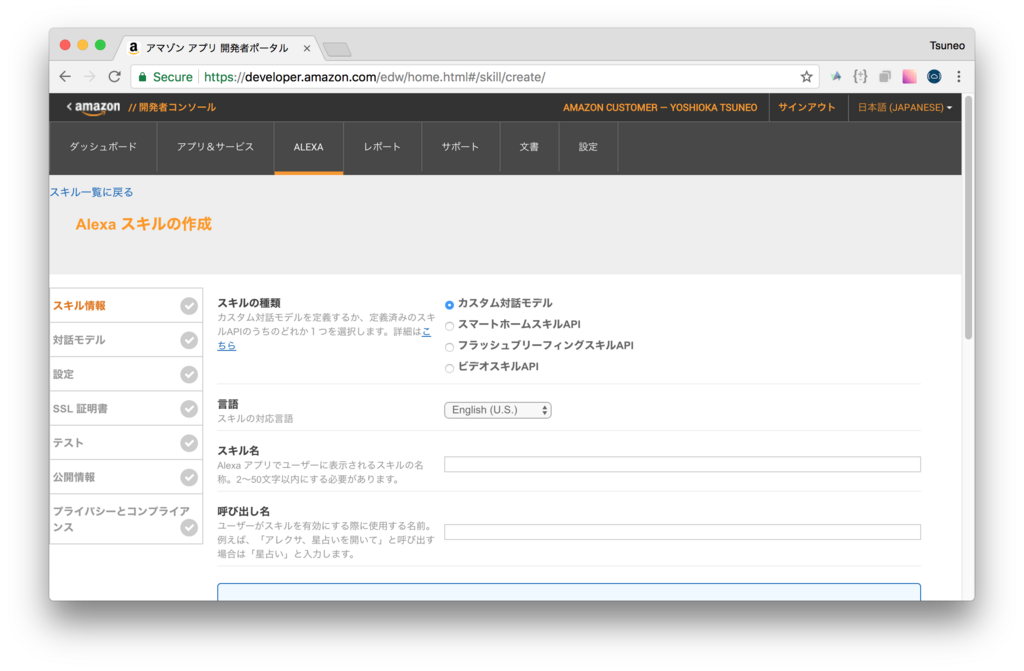The image size is (1024, 671).
Task: Click the page vertical scrollbar
Action: pyautogui.click(x=968, y=218)
